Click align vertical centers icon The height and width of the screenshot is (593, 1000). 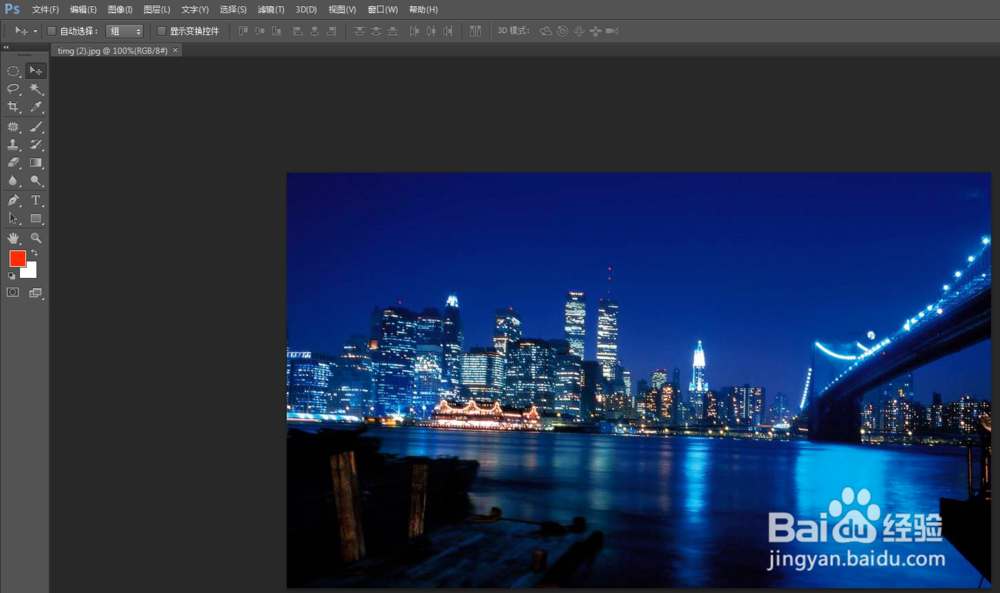[260, 31]
